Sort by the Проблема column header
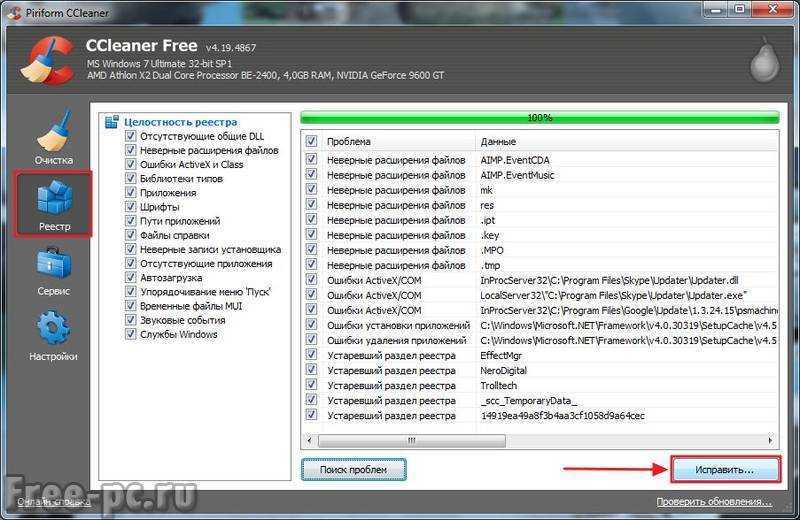800x520 pixels. tap(398, 141)
